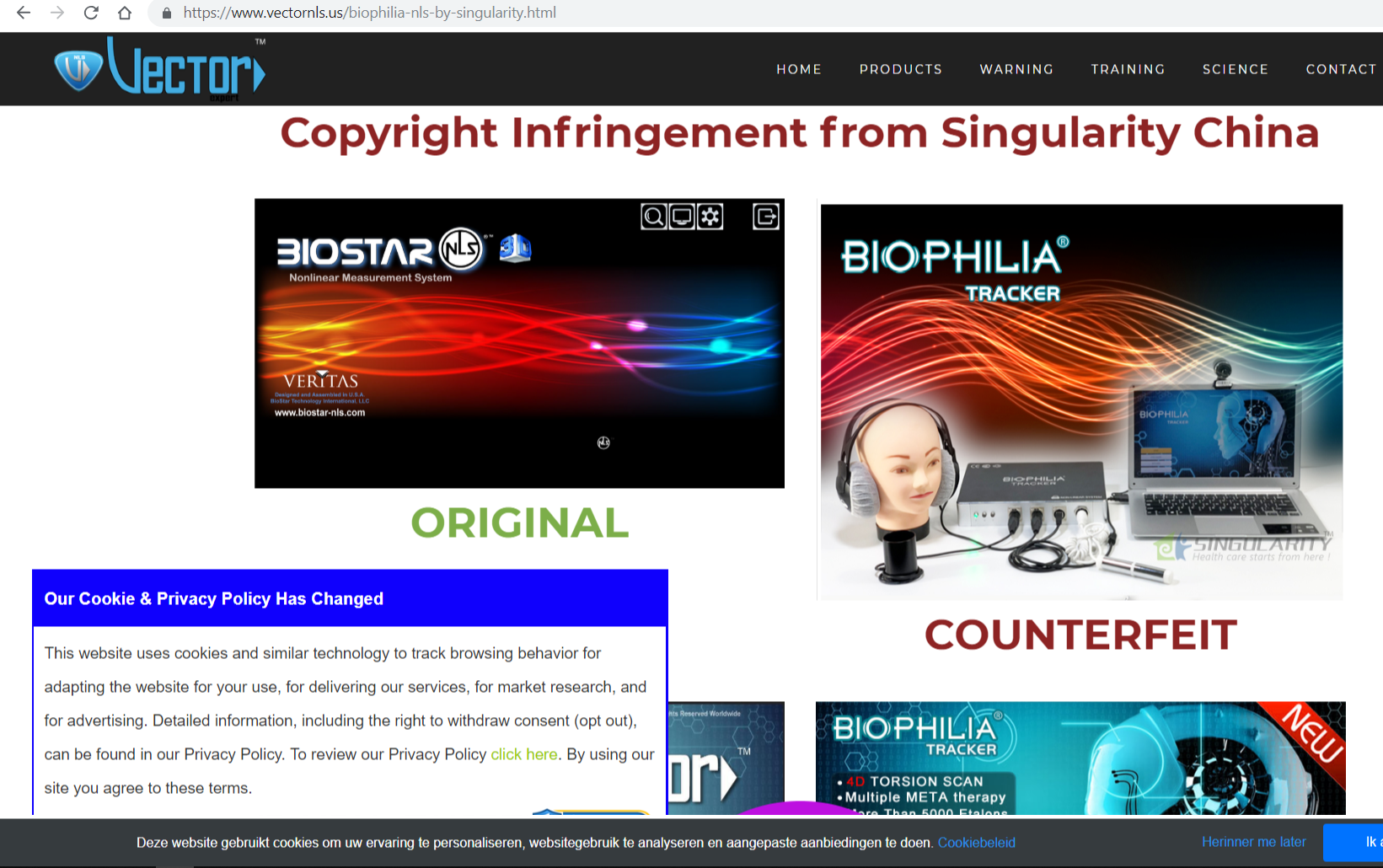Click the browser back arrow
This screenshot has width=1383, height=868.
point(24,13)
